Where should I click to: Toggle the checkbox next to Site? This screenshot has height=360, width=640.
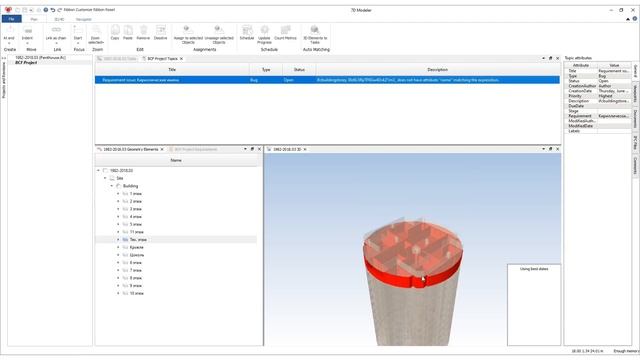(112, 178)
